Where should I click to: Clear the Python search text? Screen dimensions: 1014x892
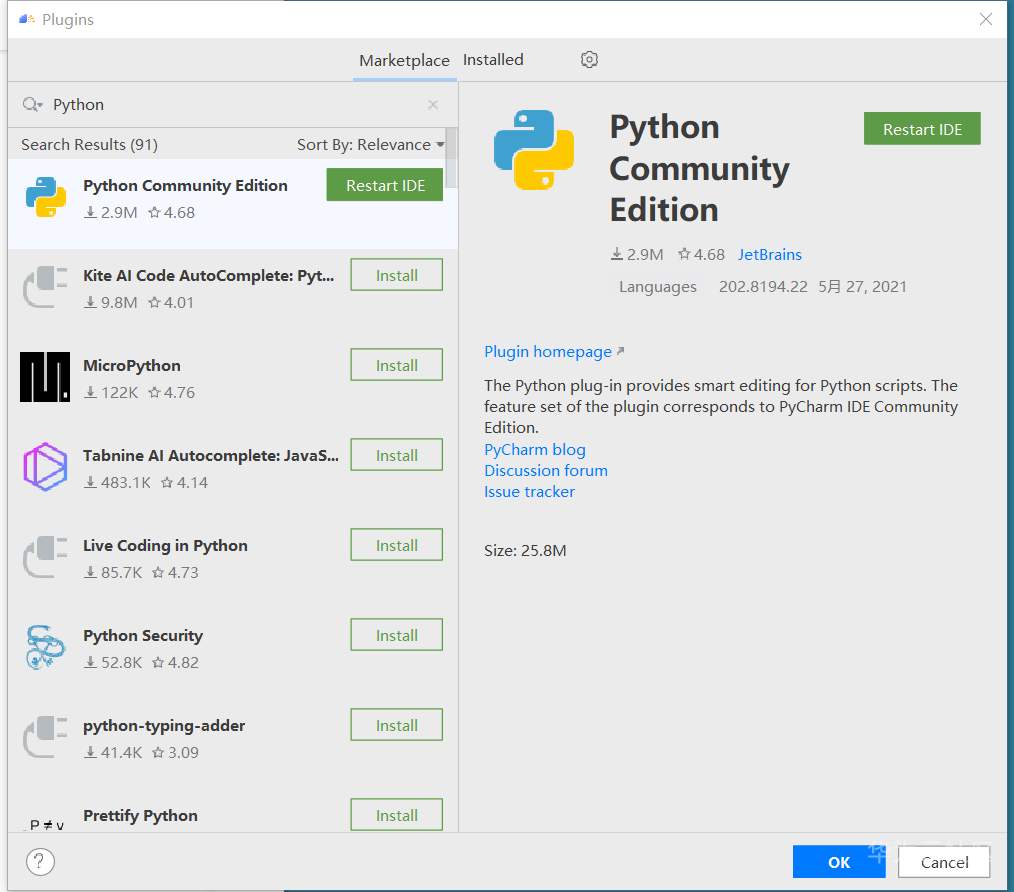point(433,105)
